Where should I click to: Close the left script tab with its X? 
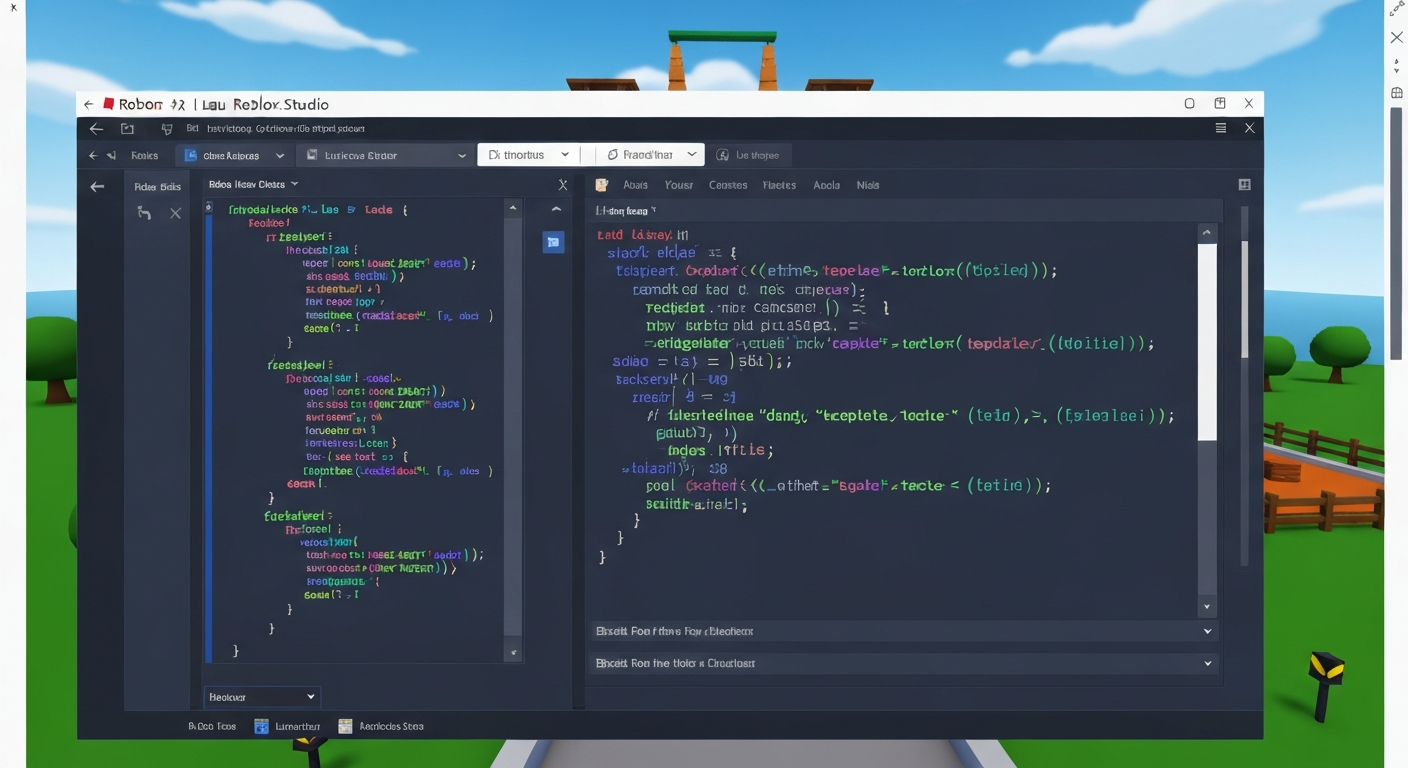[x=563, y=185]
